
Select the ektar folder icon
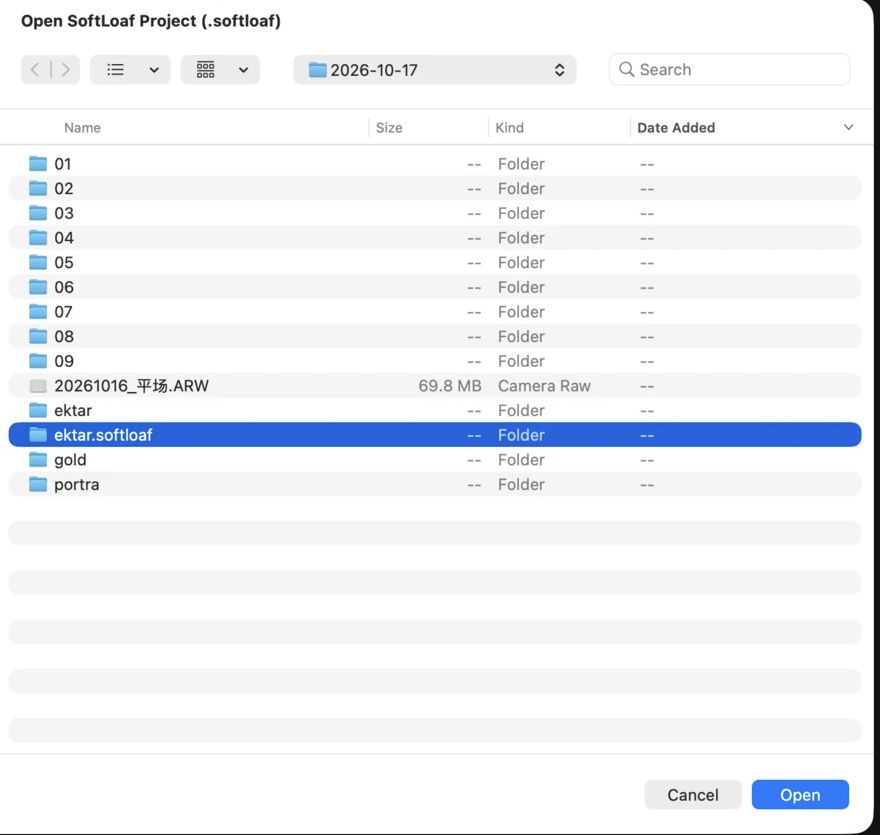[x=38, y=410]
